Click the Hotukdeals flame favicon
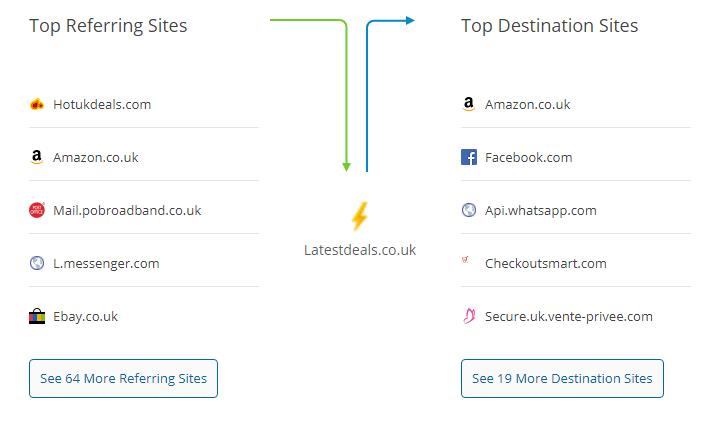This screenshot has height=428, width=713. point(37,104)
